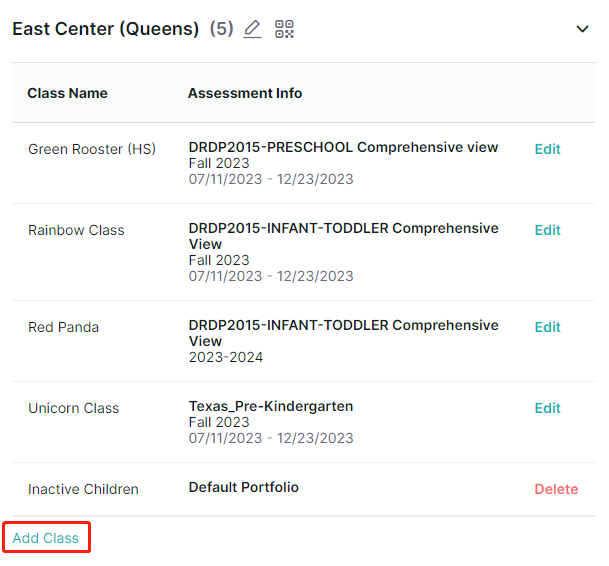The width and height of the screenshot is (609, 566).
Task: Edit the Green Rooster (HS) class
Action: pos(547,149)
